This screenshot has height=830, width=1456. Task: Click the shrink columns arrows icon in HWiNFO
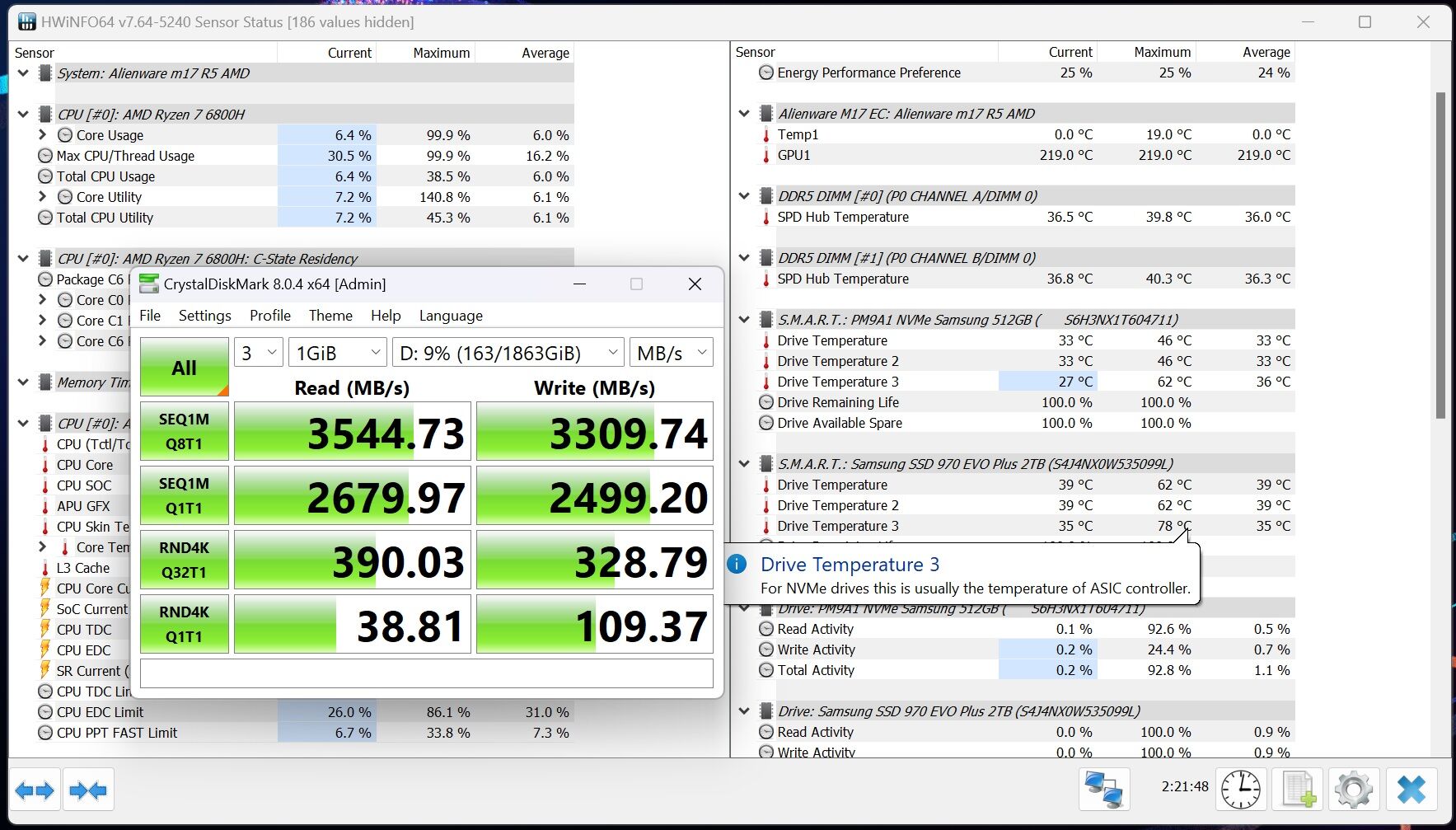[x=88, y=790]
